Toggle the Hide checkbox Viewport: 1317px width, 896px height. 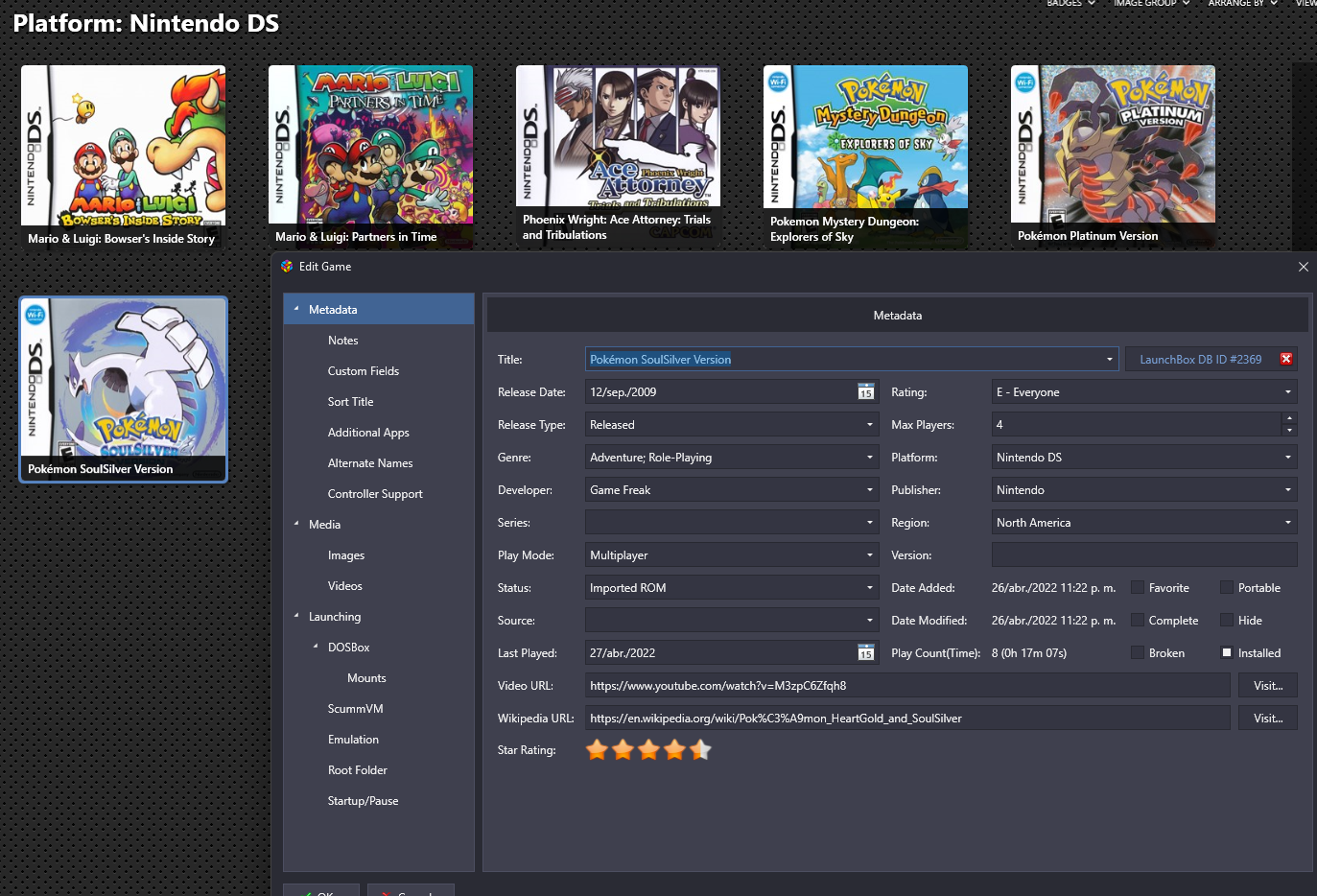pos(1227,621)
